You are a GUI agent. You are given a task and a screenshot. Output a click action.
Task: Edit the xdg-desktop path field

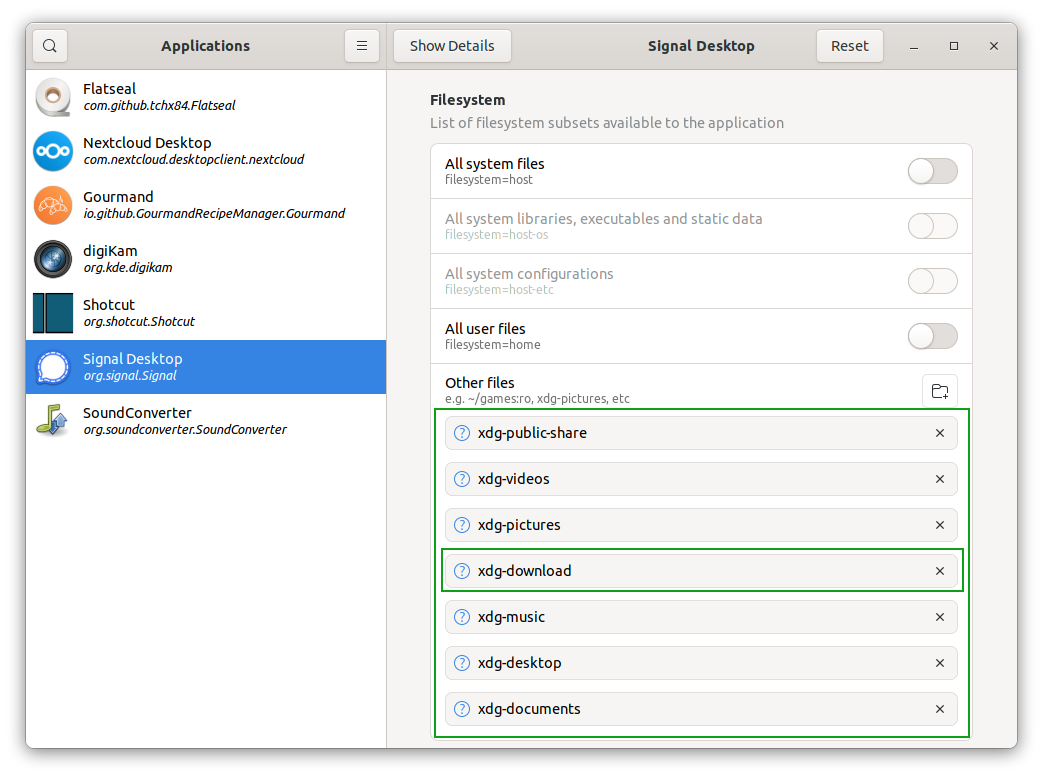701,663
